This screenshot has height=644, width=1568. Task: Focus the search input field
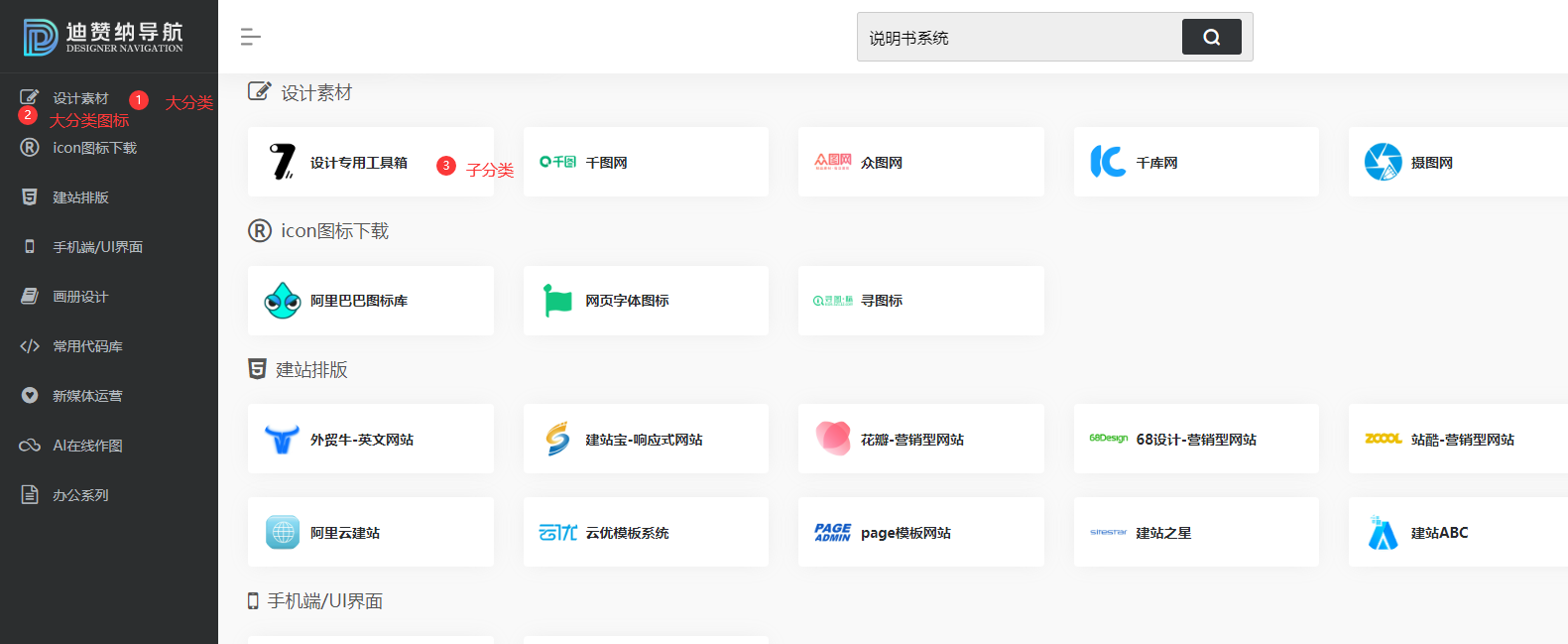click(1020, 38)
